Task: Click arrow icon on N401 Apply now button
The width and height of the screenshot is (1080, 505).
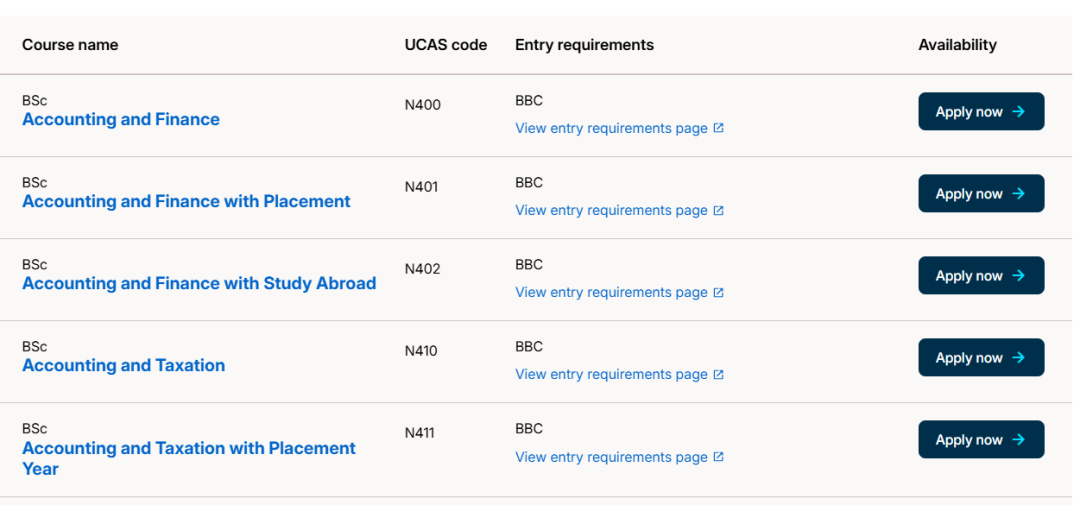Action: point(1019,194)
